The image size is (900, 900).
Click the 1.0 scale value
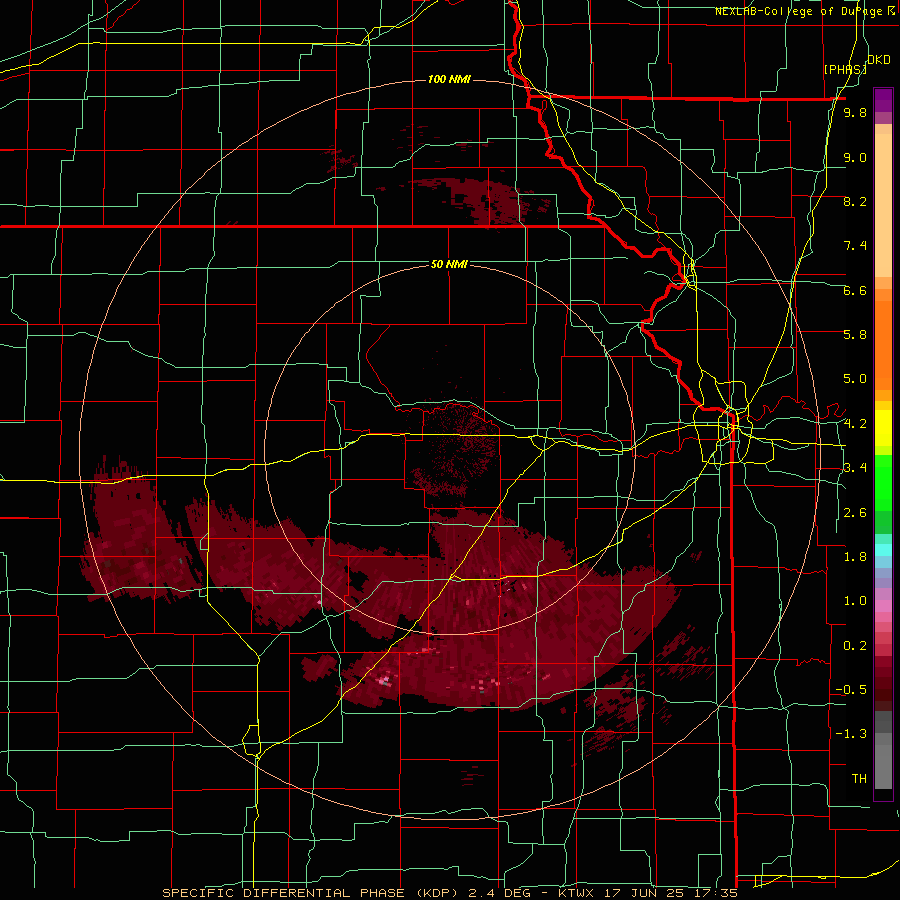[855, 601]
